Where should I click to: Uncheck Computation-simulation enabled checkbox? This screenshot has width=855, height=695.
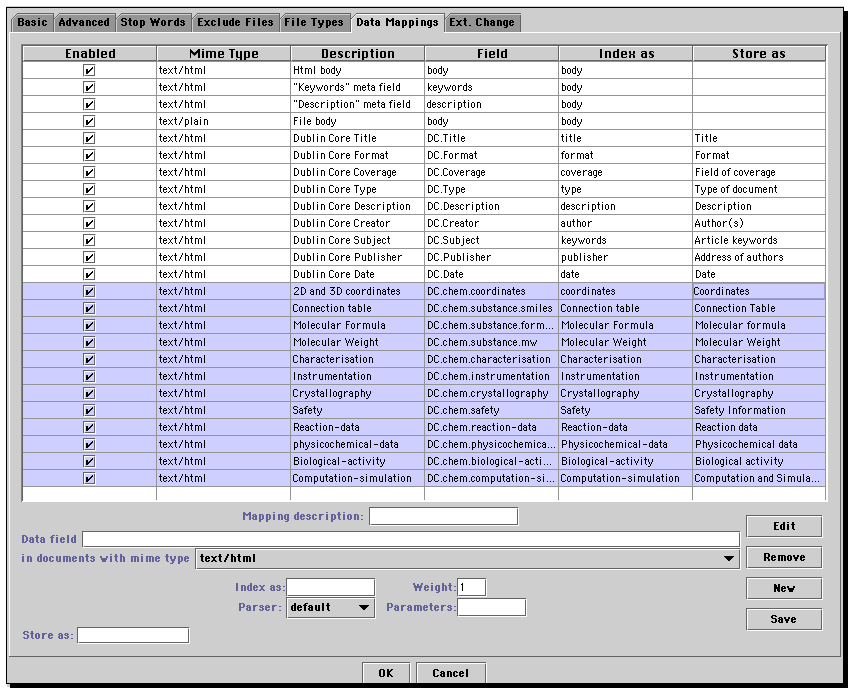point(89,479)
